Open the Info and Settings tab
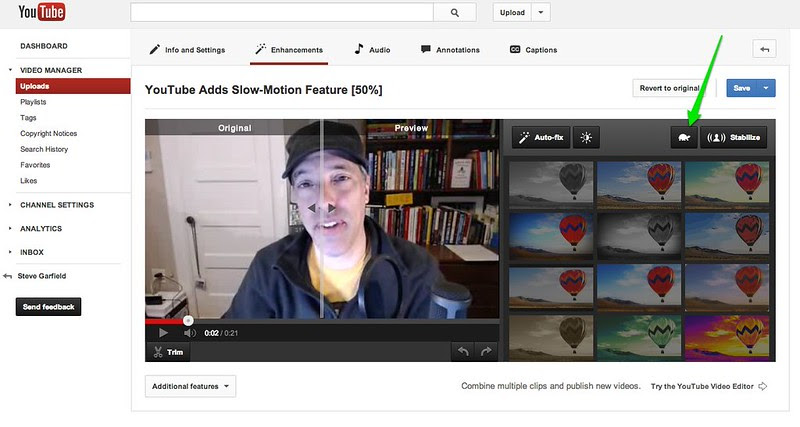This screenshot has height=427, width=800. point(187,50)
